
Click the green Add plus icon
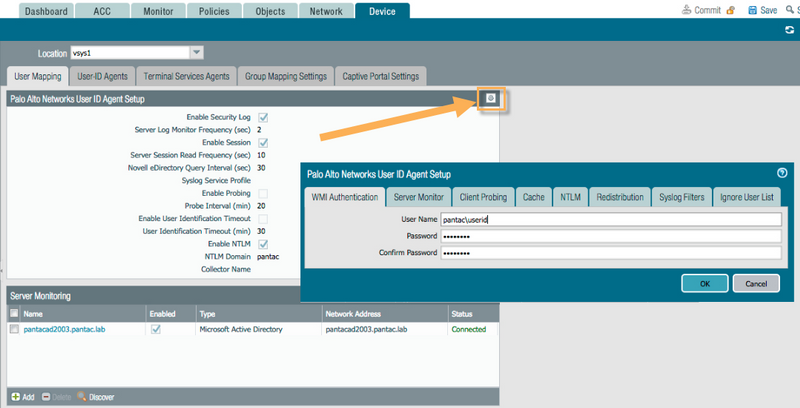(x=15, y=397)
